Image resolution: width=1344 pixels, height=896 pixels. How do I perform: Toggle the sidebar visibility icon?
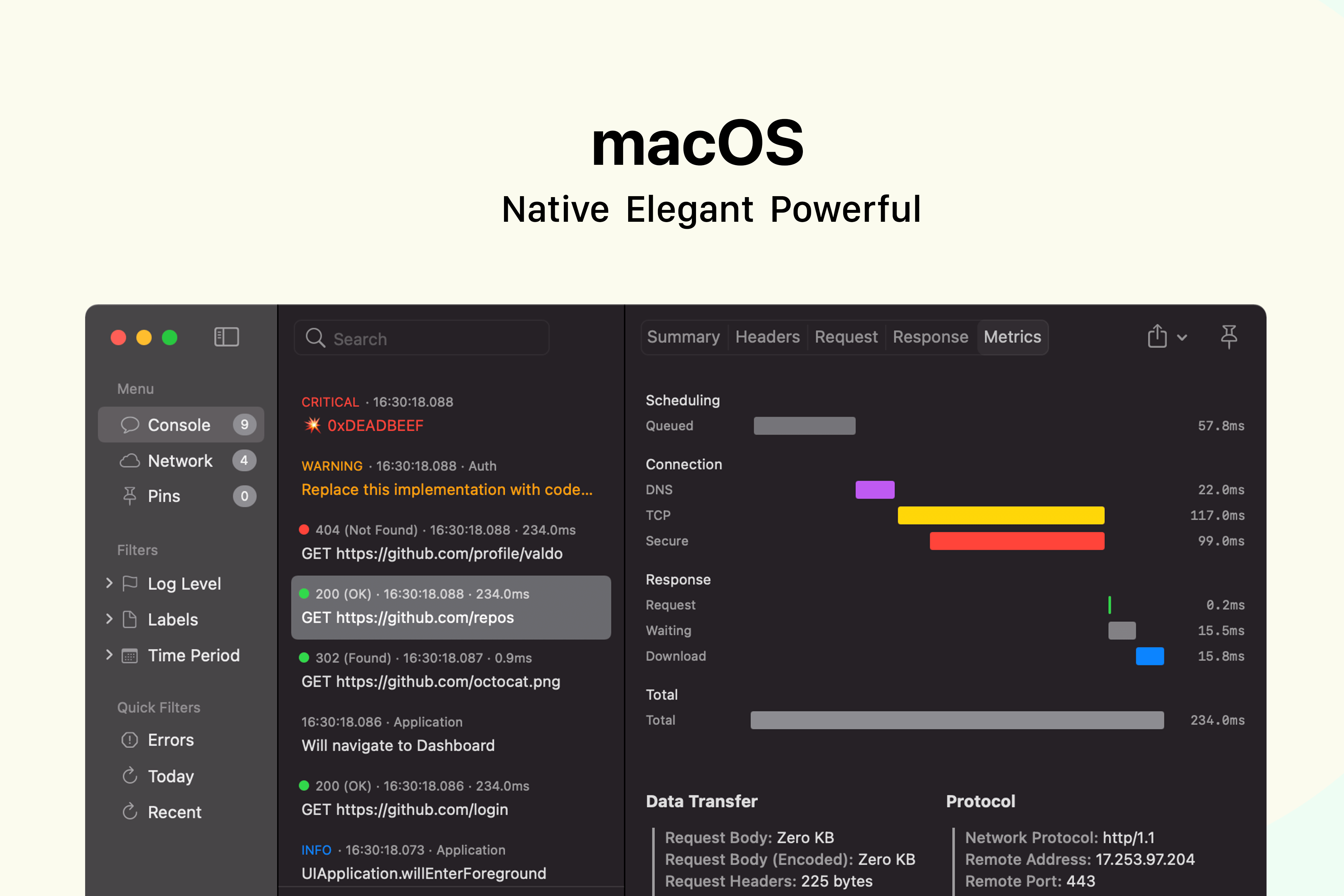(x=226, y=337)
